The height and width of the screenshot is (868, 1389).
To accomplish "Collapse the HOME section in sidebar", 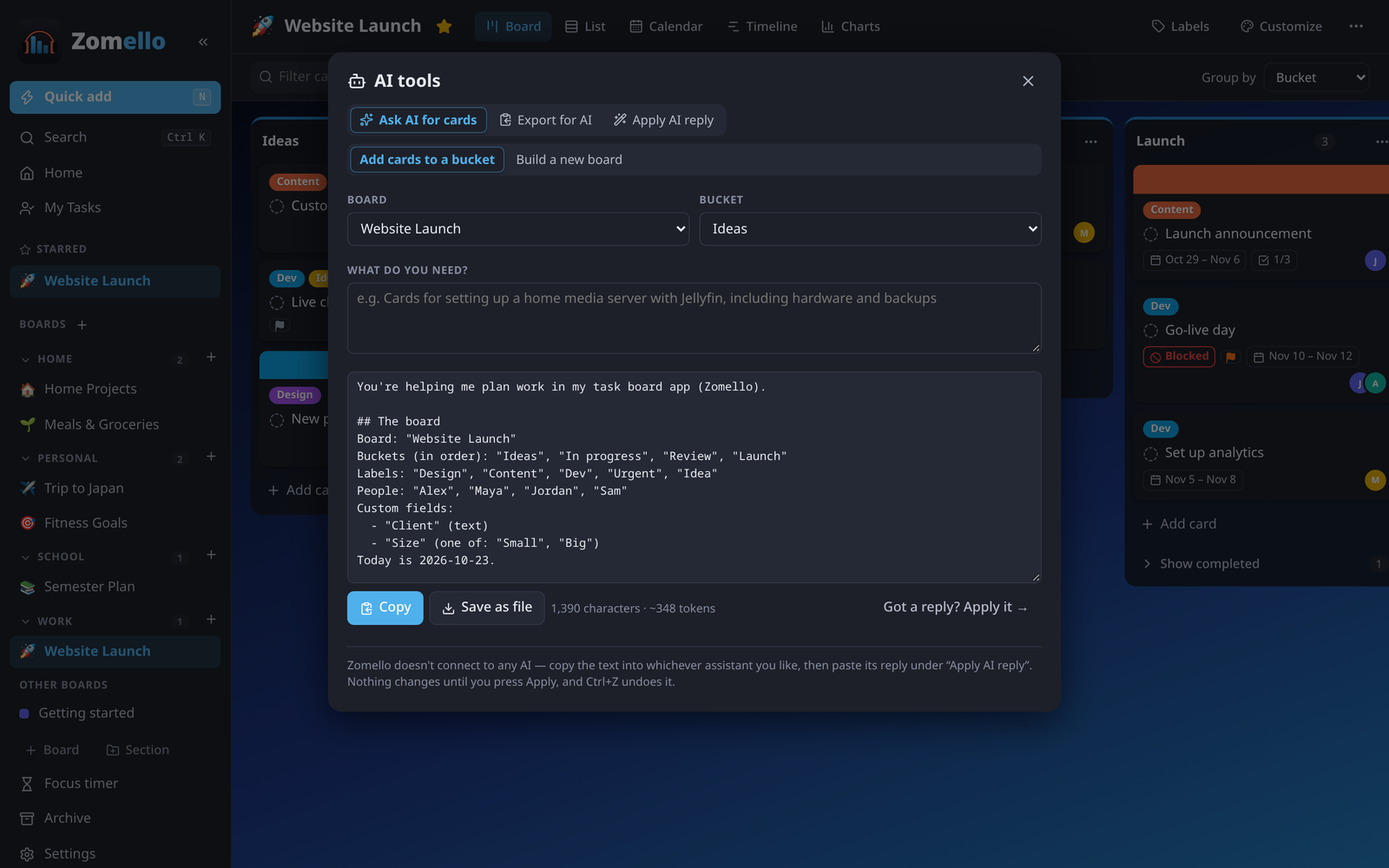I will point(25,359).
